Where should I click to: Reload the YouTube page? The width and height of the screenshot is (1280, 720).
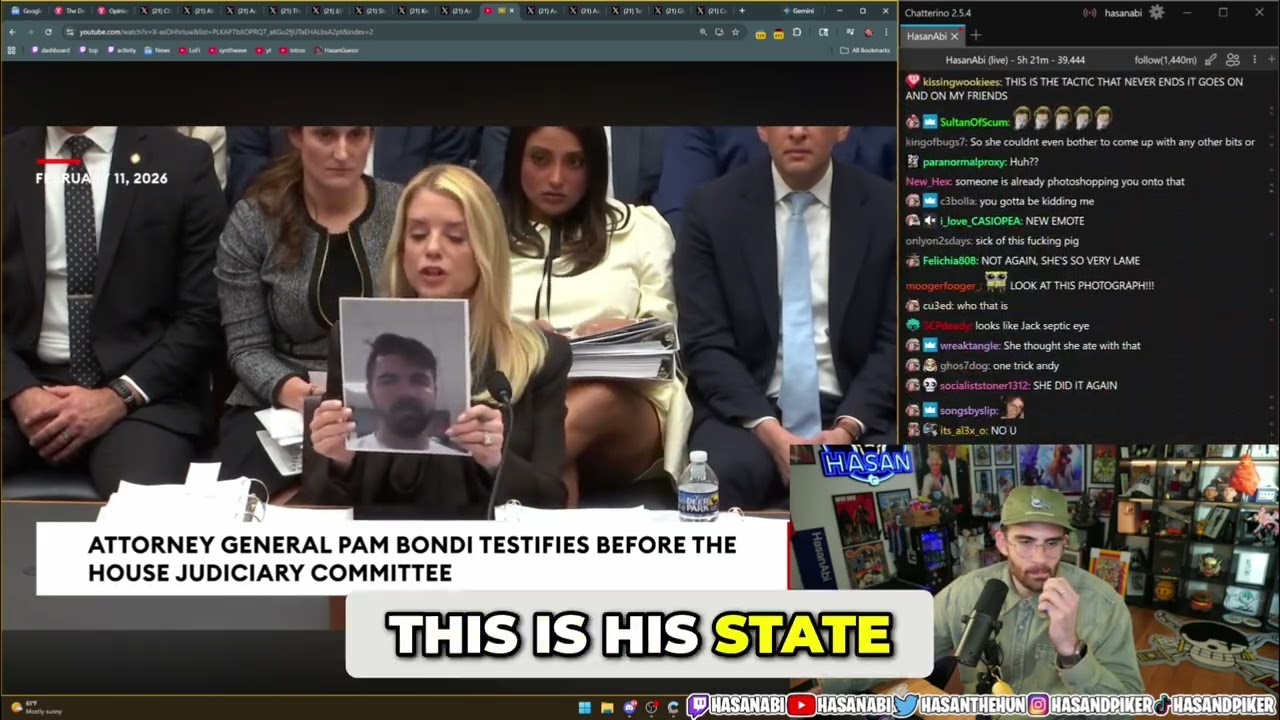tap(48, 32)
